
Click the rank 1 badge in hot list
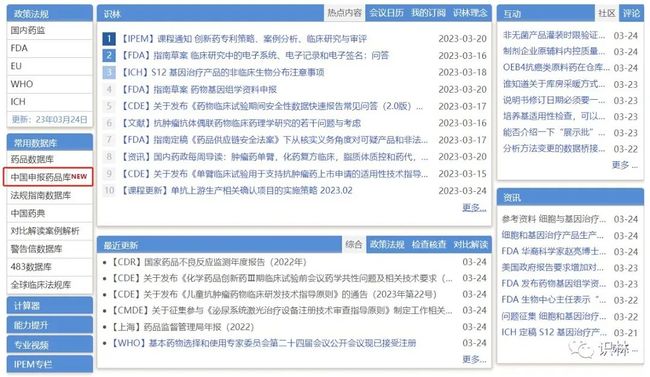[109, 39]
